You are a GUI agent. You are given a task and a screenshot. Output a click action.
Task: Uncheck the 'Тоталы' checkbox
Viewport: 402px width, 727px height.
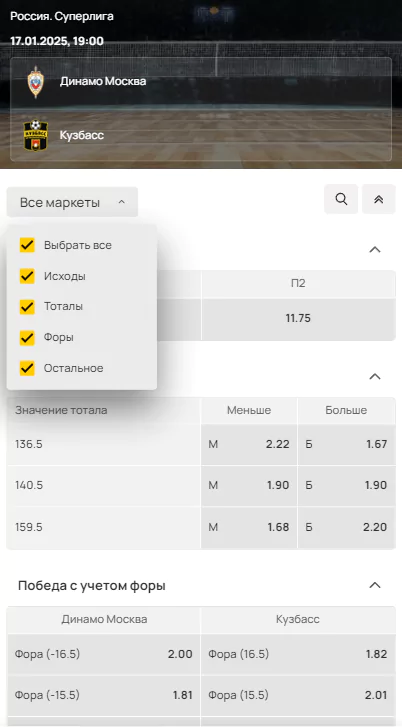pos(27,306)
